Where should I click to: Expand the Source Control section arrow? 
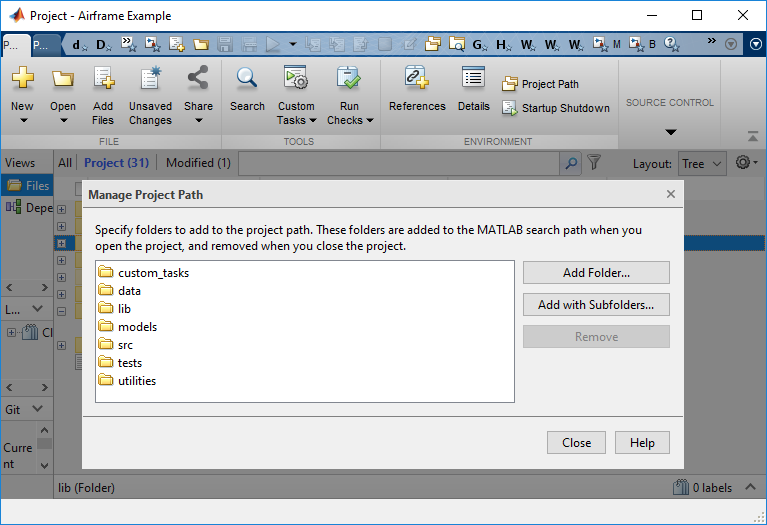[x=671, y=132]
